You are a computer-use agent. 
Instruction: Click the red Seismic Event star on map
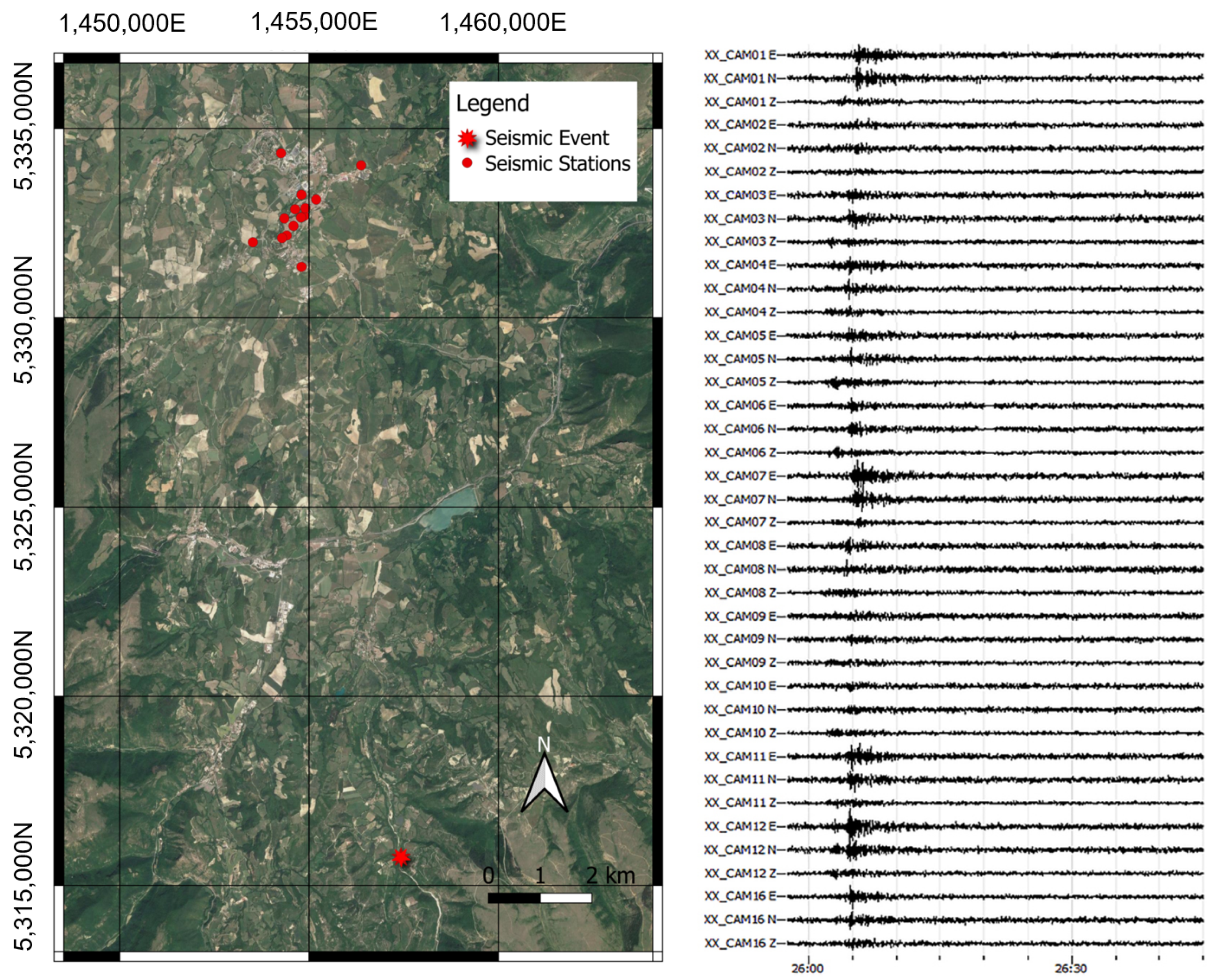click(401, 857)
